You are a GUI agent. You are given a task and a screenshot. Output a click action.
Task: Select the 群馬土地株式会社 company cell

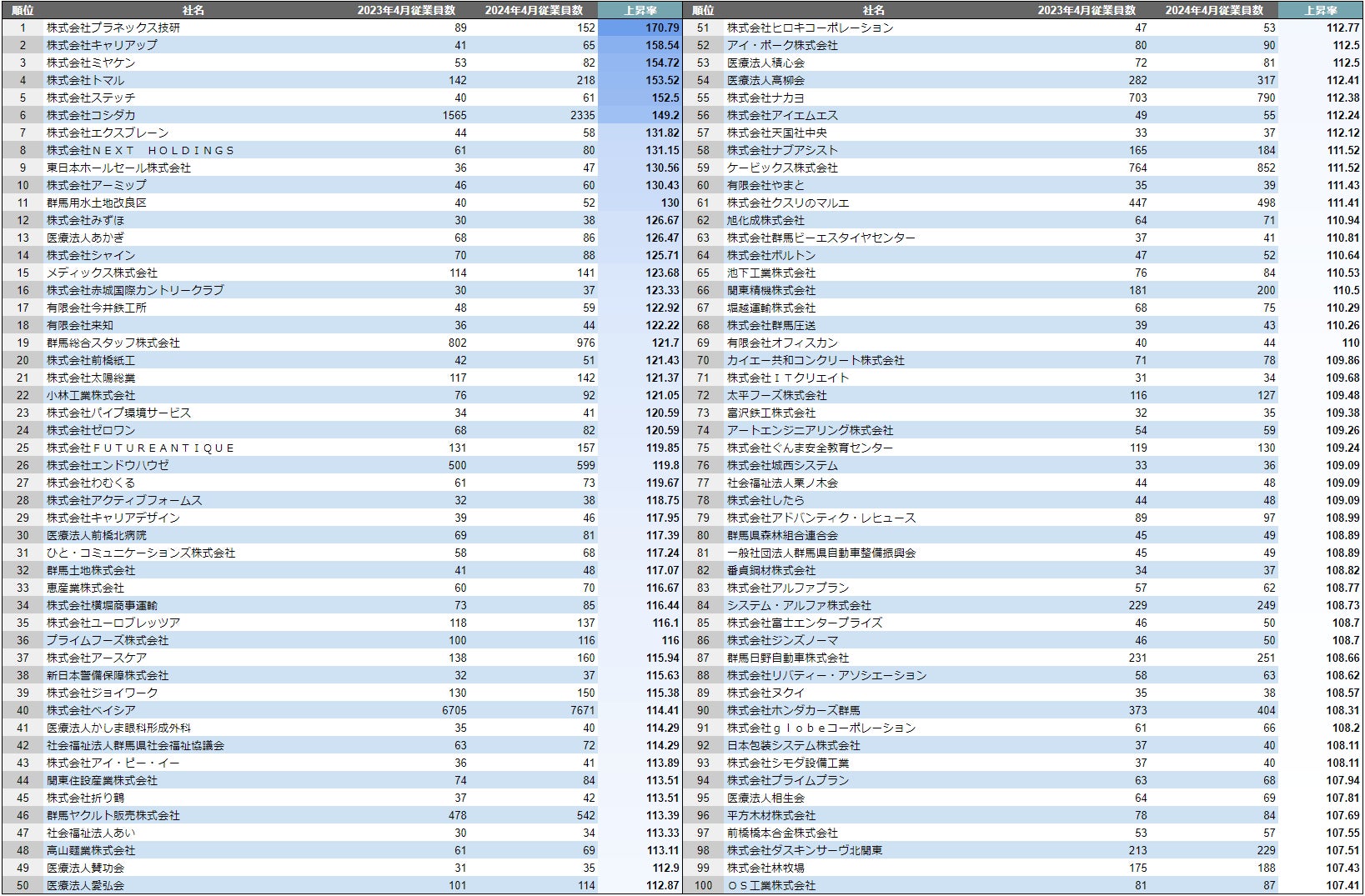91,570
